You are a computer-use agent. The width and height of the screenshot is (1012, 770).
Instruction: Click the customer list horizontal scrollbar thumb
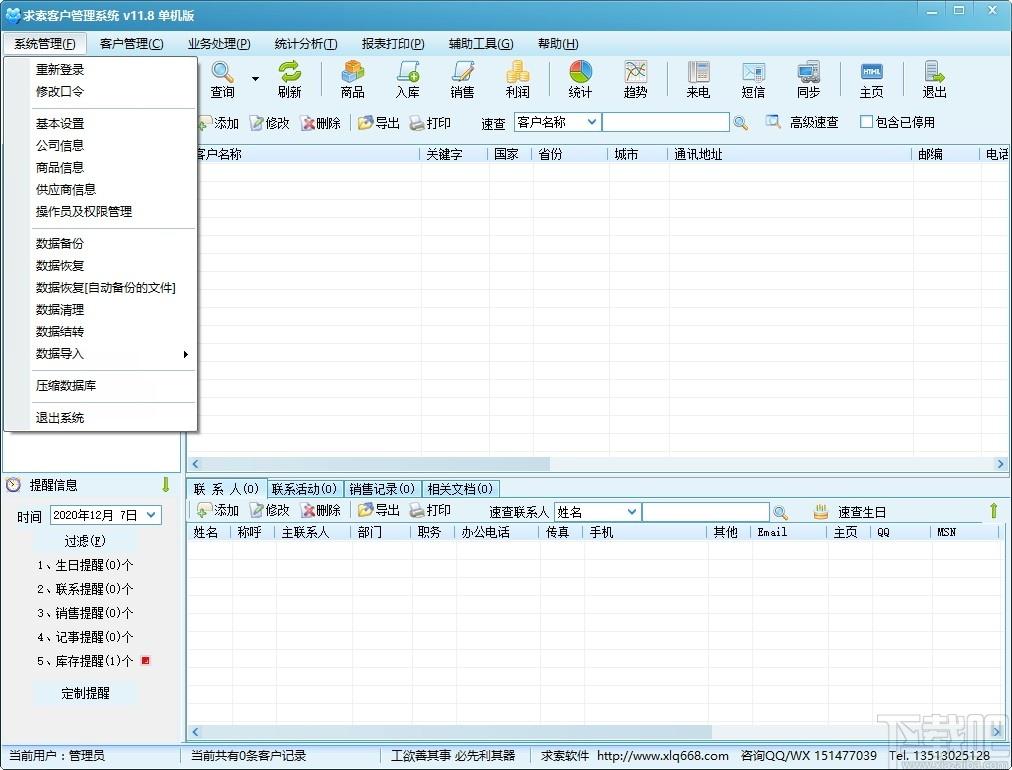[x=375, y=464]
